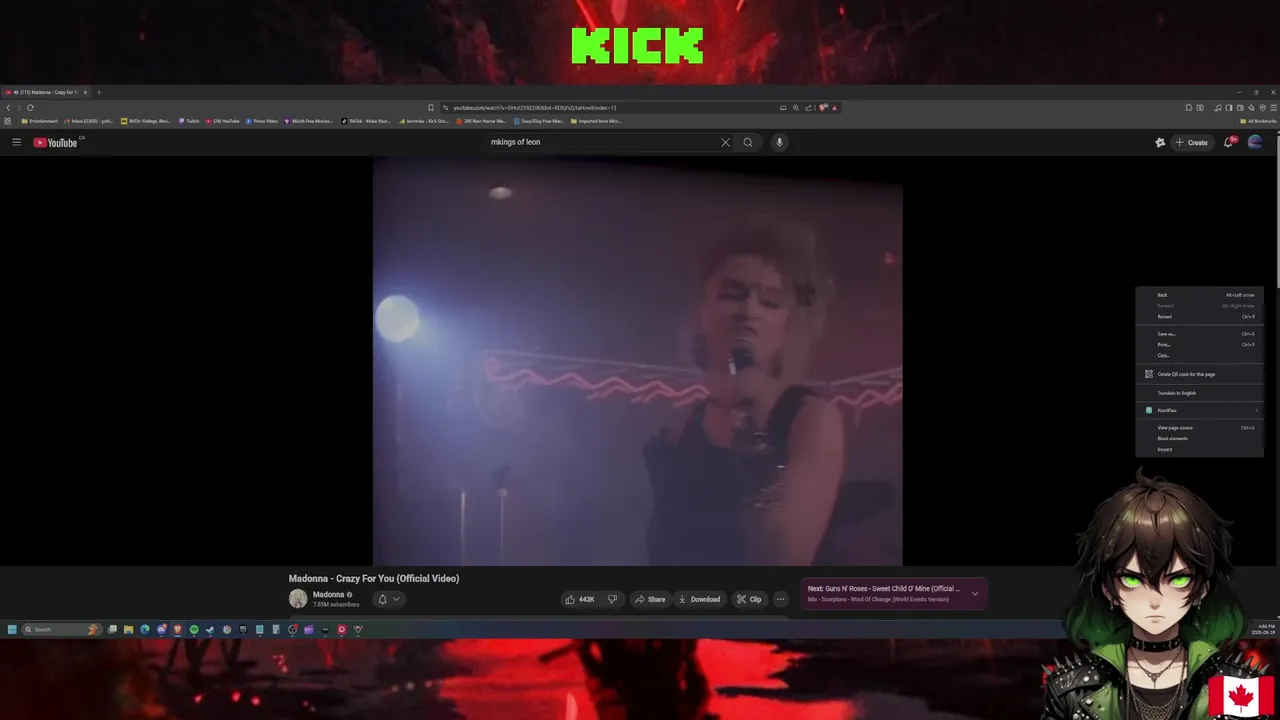Viewport: 1280px width, 720px height.
Task: Open the IMDb Ratings bookmark
Action: [146, 121]
